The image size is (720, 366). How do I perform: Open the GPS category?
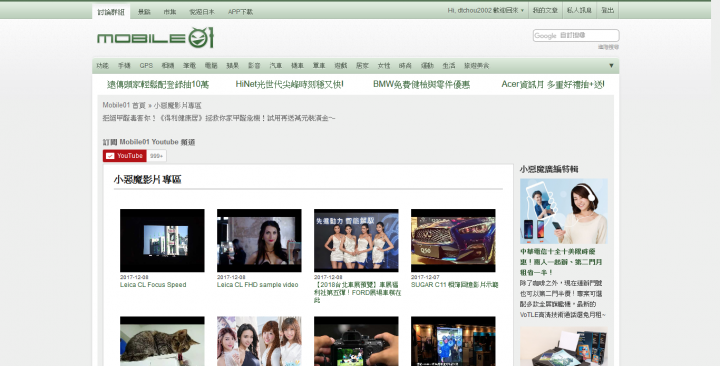click(x=146, y=66)
